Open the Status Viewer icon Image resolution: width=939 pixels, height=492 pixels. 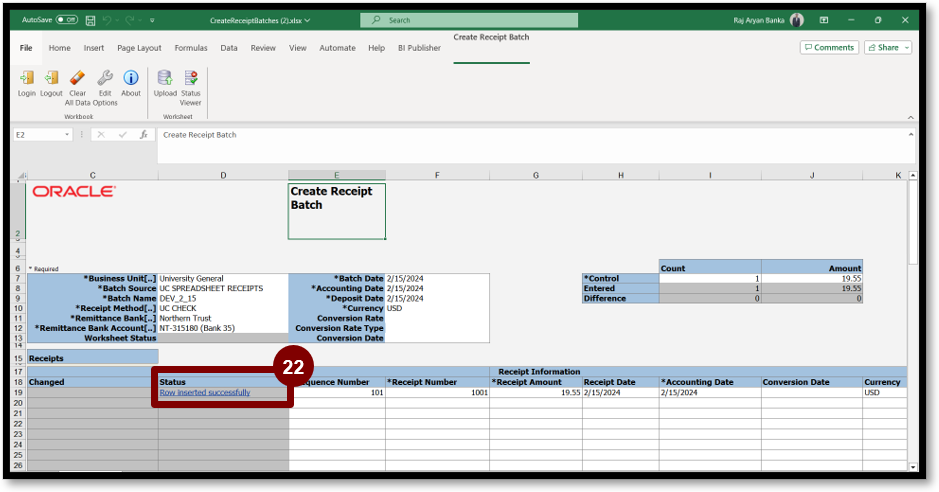click(x=190, y=78)
